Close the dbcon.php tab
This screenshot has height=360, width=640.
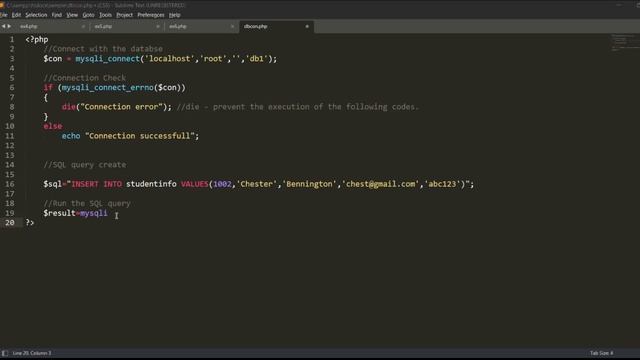(x=307, y=27)
